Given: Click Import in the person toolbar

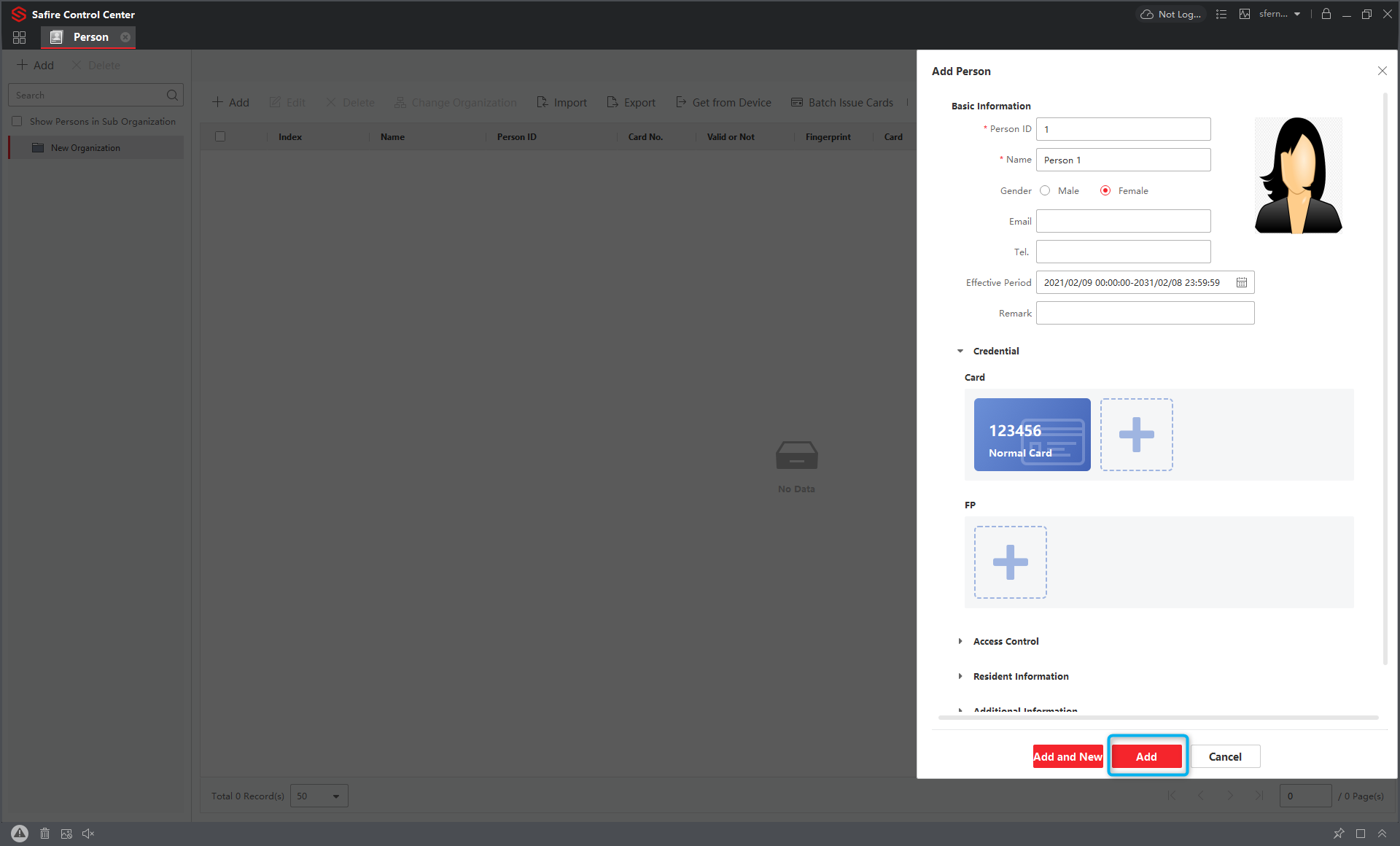Looking at the screenshot, I should (x=561, y=102).
